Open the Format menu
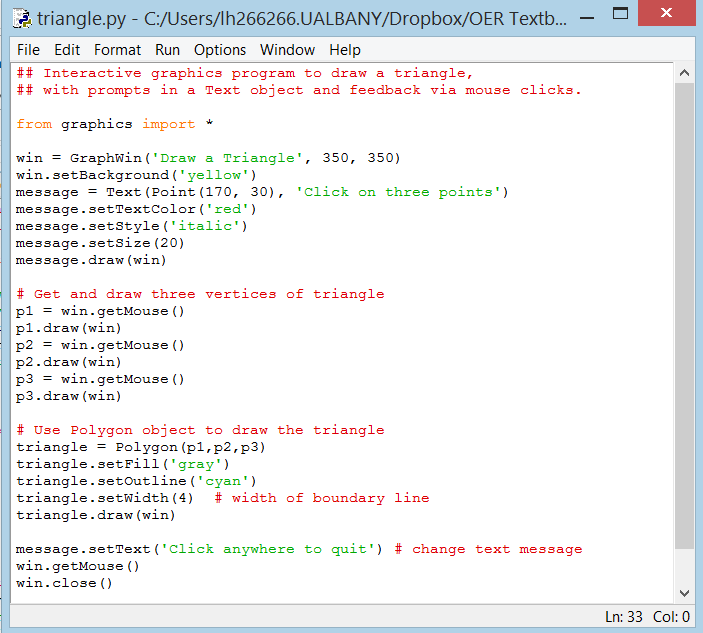This screenshot has width=703, height=633. (x=117, y=50)
